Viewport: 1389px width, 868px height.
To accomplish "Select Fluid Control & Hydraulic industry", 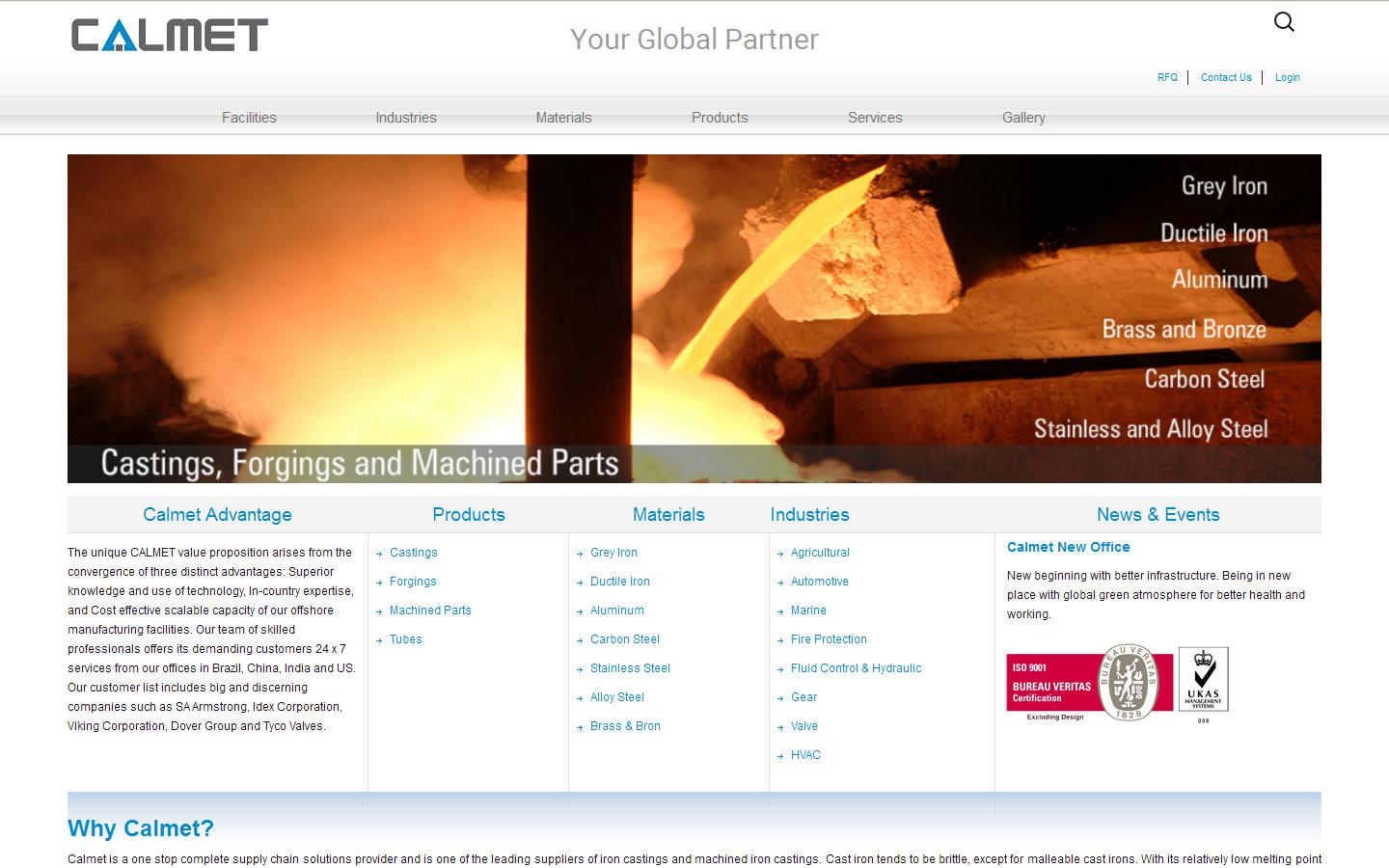I will (x=856, y=668).
